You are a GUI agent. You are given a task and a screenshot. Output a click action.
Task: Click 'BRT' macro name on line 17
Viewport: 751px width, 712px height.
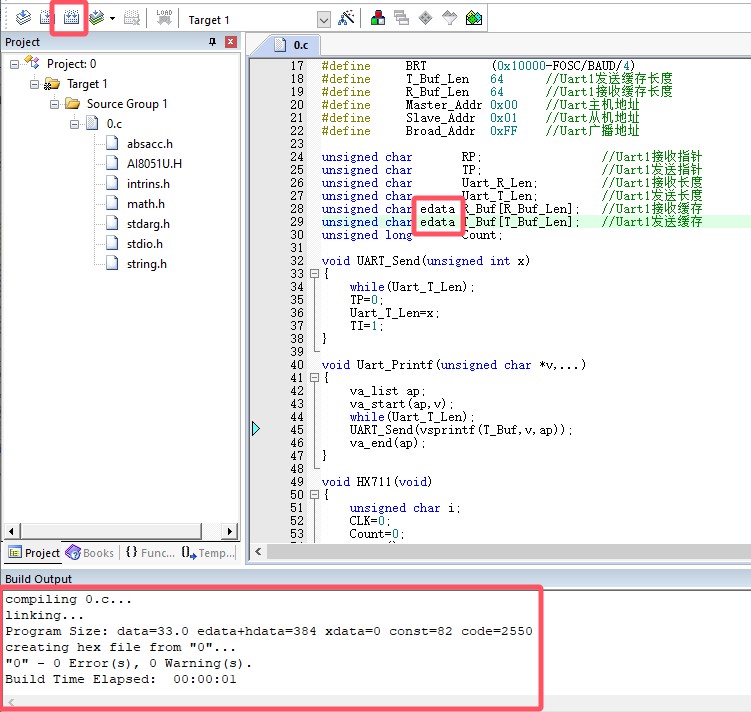click(416, 66)
